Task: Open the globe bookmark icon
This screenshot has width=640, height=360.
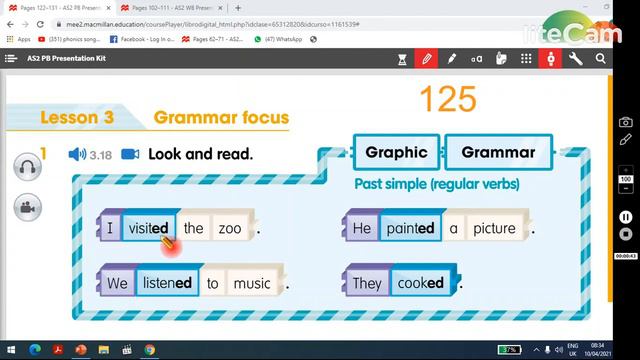Action: tap(313, 39)
